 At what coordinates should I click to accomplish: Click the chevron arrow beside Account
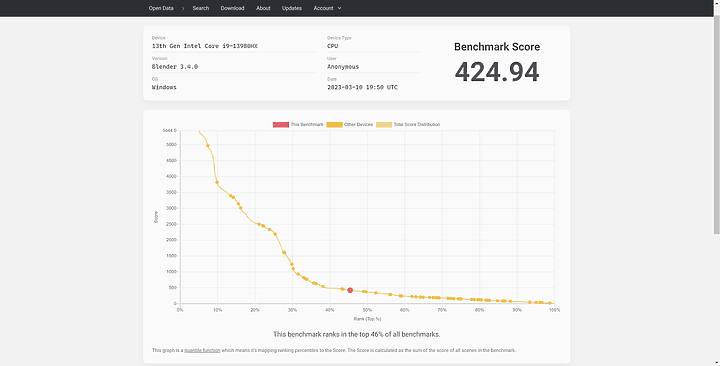(339, 8)
